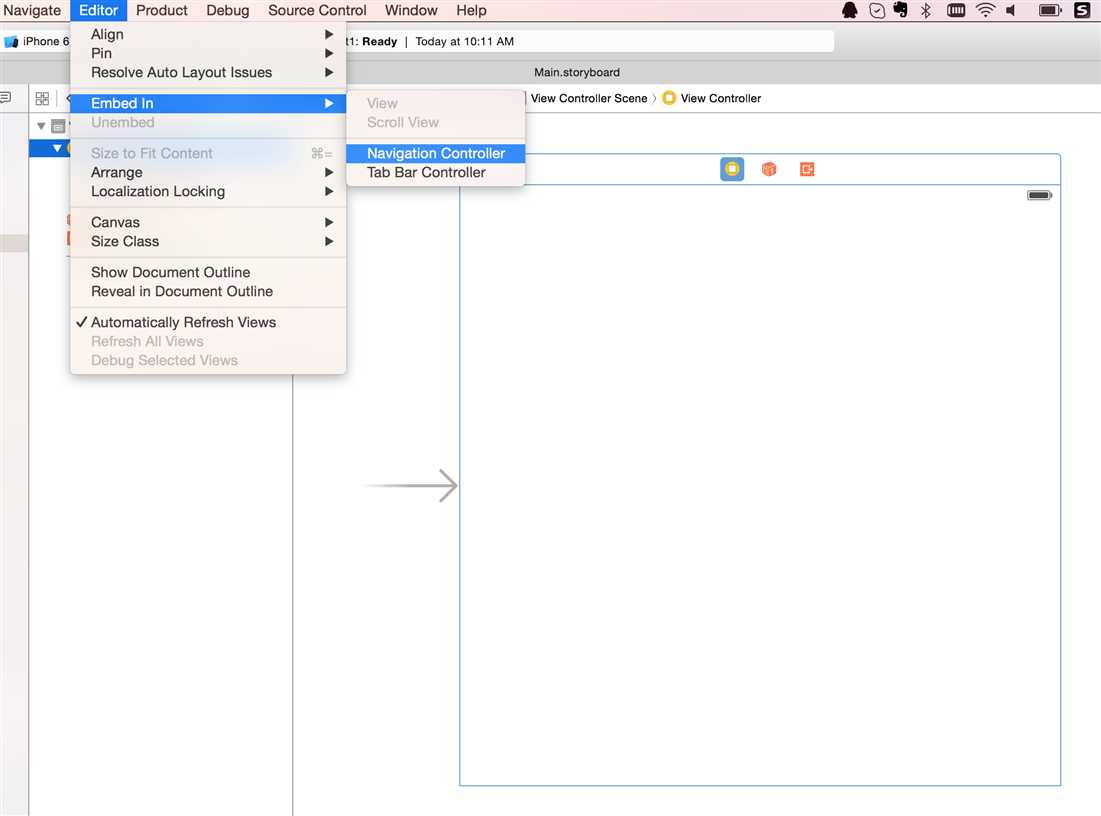The width and height of the screenshot is (1101, 816).
Task: Choose Navigation Controller from Embed In
Action: (x=435, y=154)
